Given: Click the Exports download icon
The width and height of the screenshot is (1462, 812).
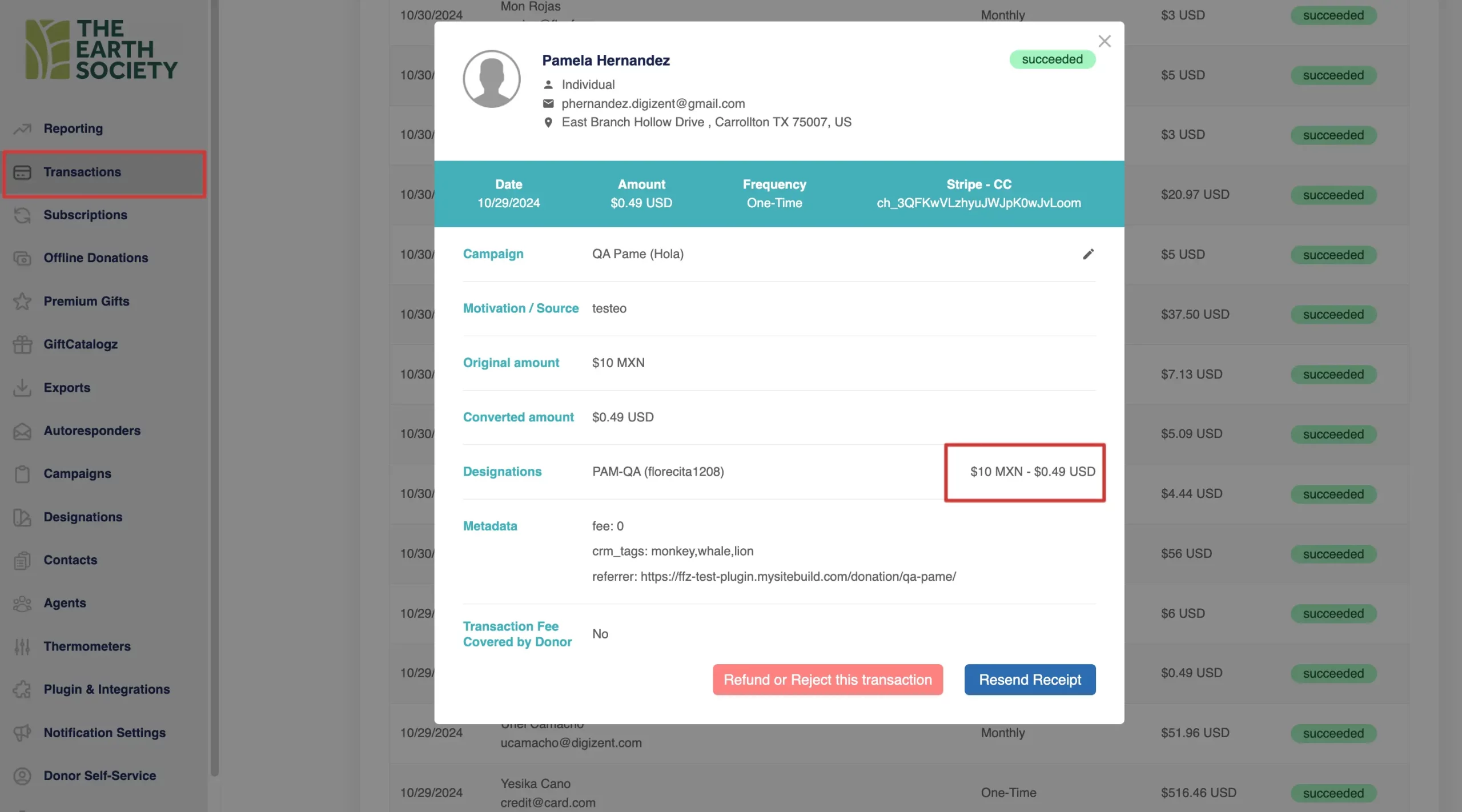Looking at the screenshot, I should tap(22, 388).
